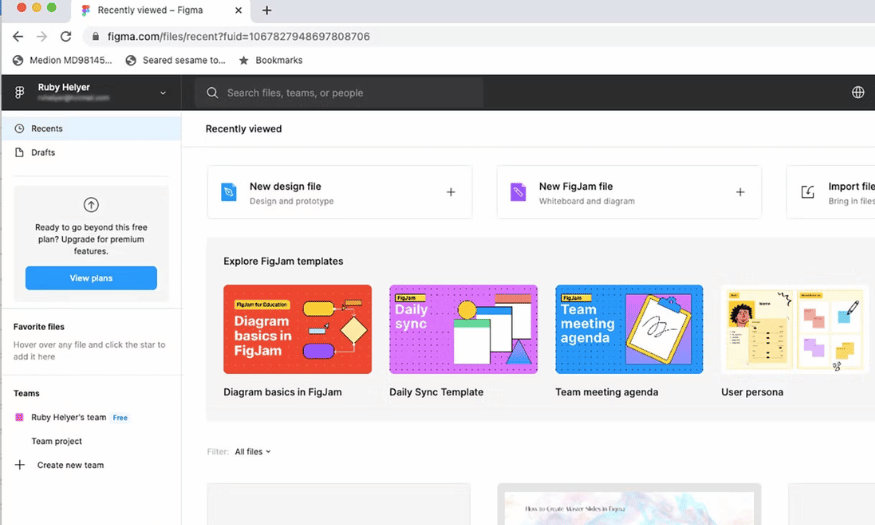Image resolution: width=875 pixels, height=525 pixels.
Task: Open the Bookmarks folder with star
Action: [x=271, y=60]
